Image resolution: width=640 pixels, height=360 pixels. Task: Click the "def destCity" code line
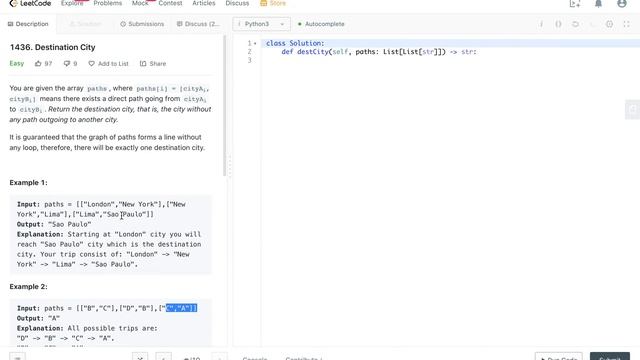[x=379, y=52]
